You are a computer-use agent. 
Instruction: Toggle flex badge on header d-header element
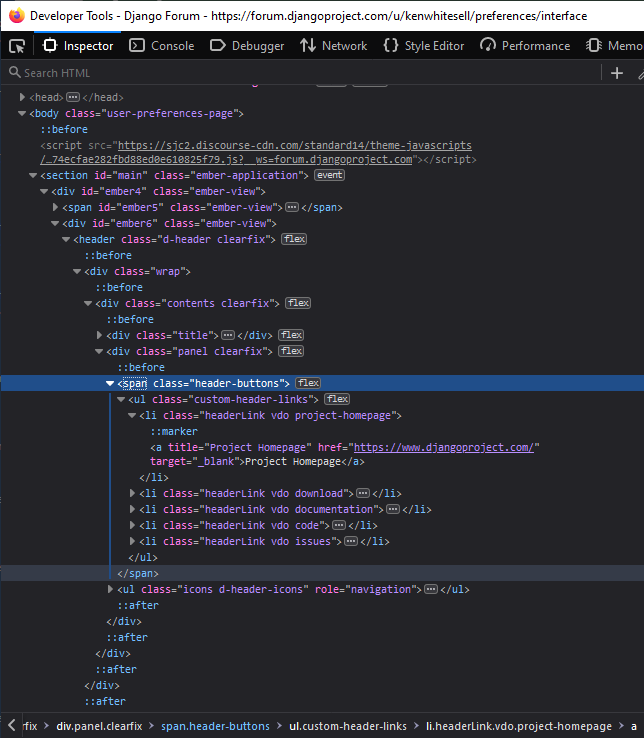[x=294, y=239]
